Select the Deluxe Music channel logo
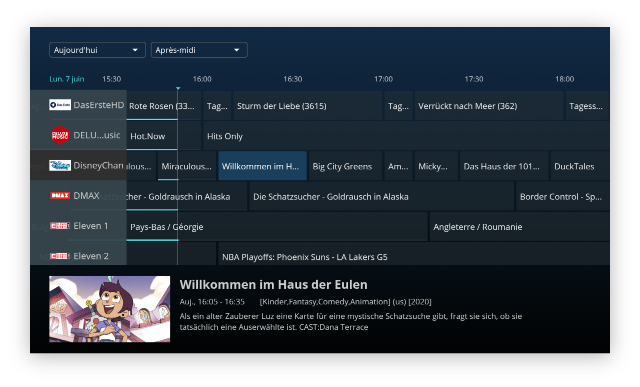 (x=60, y=135)
